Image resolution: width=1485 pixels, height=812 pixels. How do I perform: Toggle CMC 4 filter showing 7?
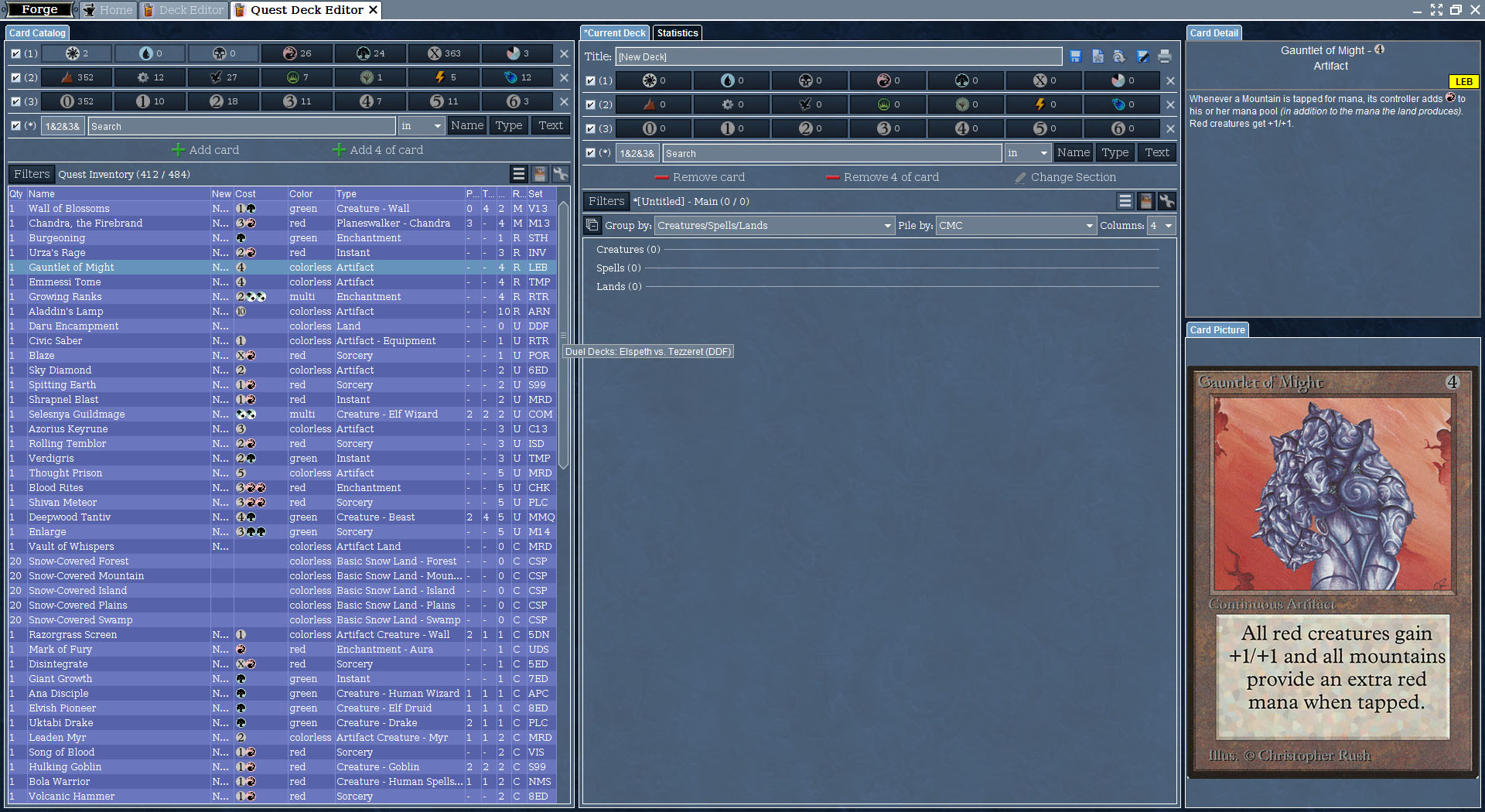click(370, 101)
